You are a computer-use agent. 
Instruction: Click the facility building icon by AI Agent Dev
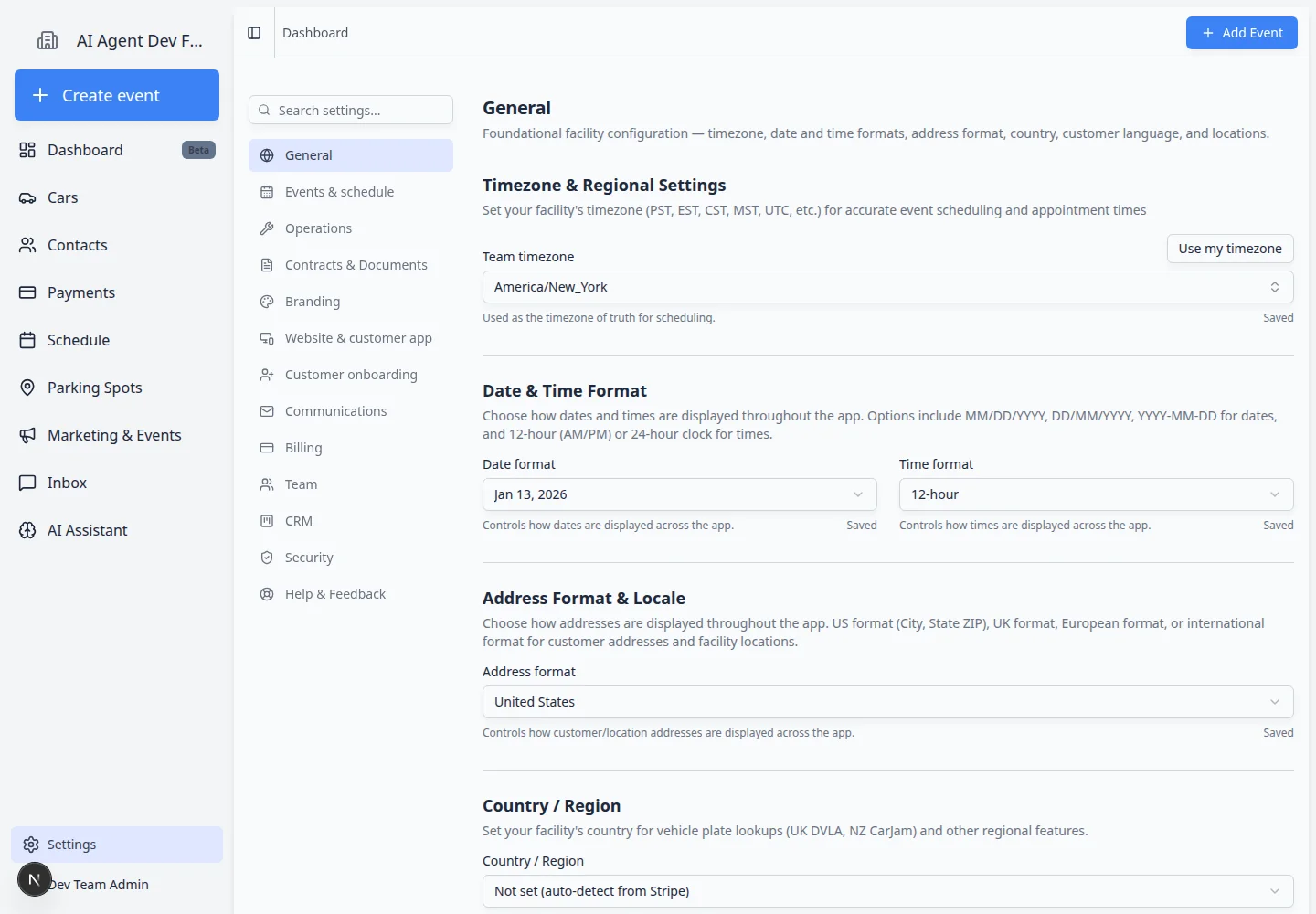(x=48, y=40)
